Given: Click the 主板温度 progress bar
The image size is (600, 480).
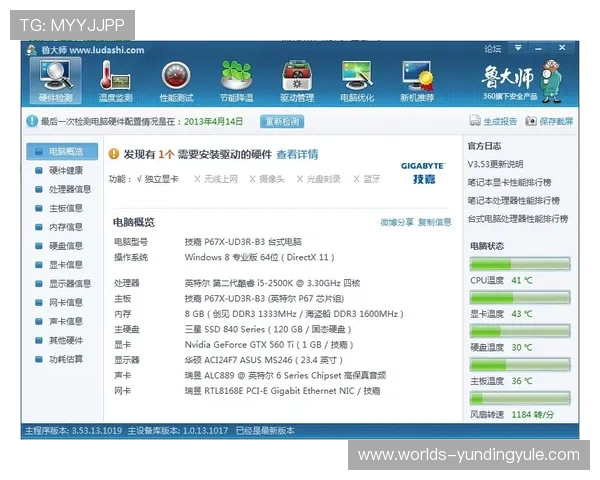Looking at the screenshot, I should point(520,364).
